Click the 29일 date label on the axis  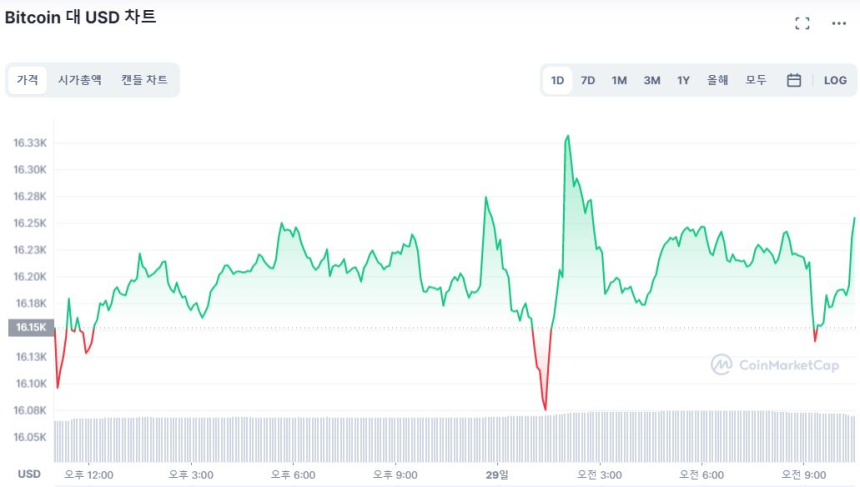click(x=497, y=474)
